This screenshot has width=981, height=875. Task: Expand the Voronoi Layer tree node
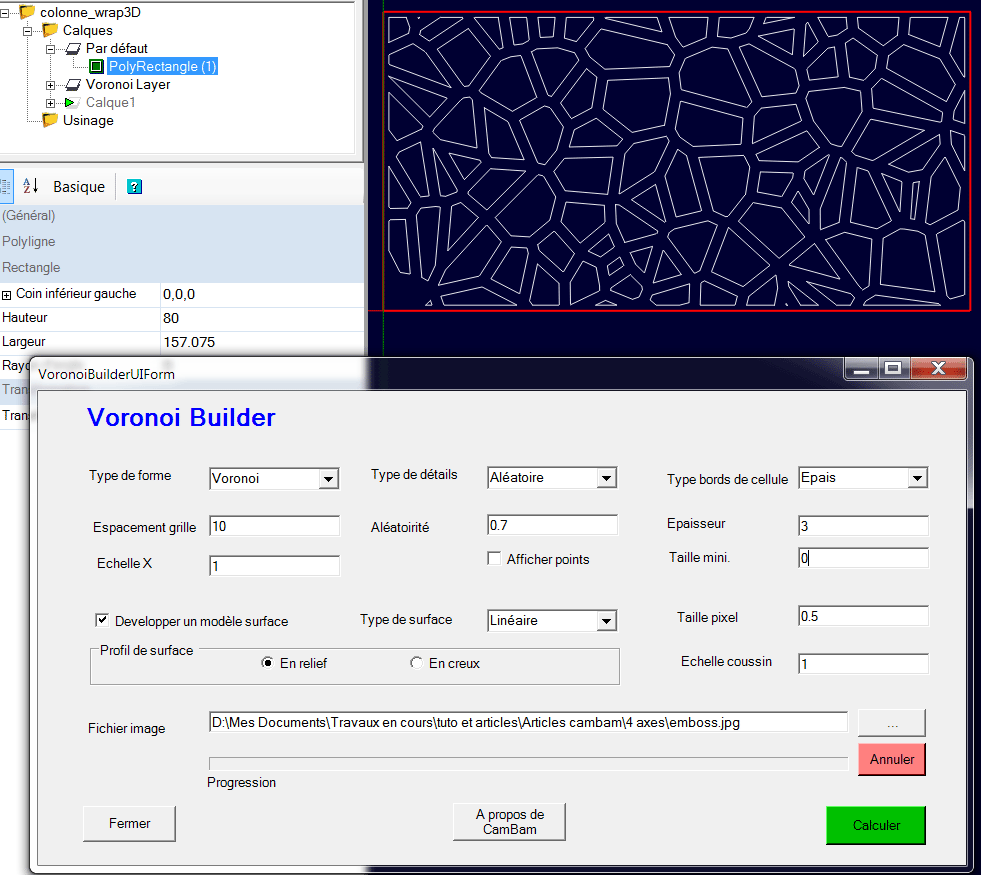pos(51,85)
